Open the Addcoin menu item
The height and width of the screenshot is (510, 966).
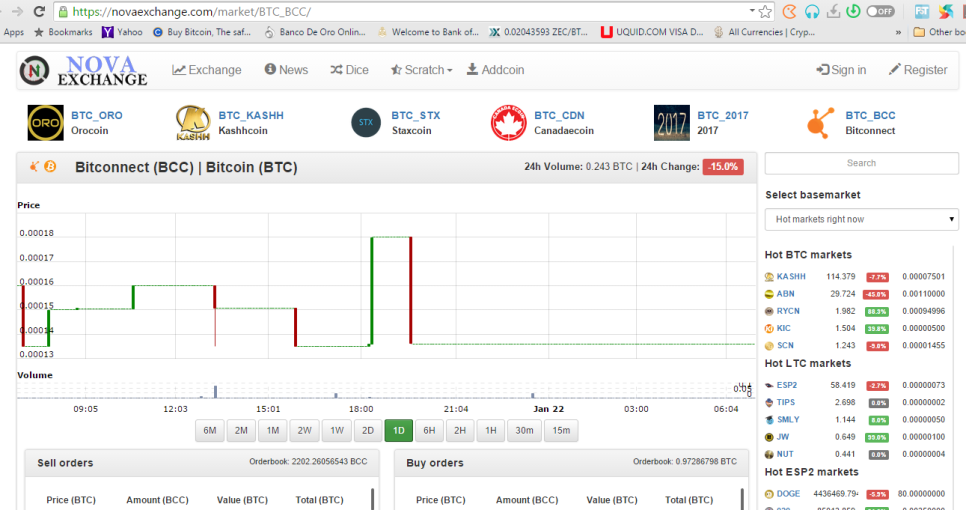[495, 70]
